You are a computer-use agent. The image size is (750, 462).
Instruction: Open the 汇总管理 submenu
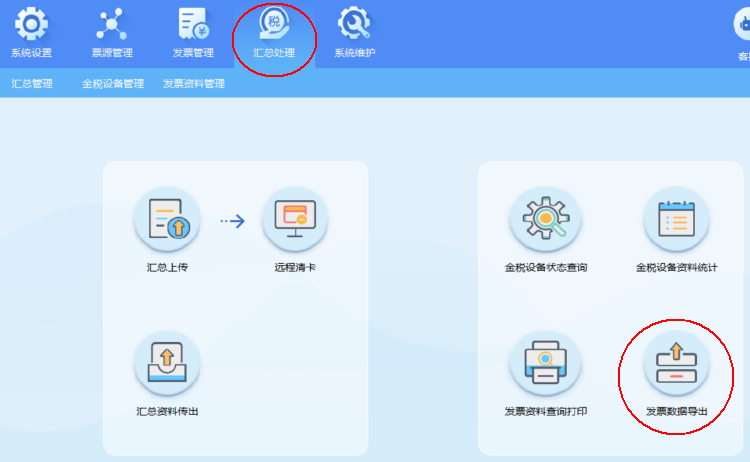[x=32, y=84]
